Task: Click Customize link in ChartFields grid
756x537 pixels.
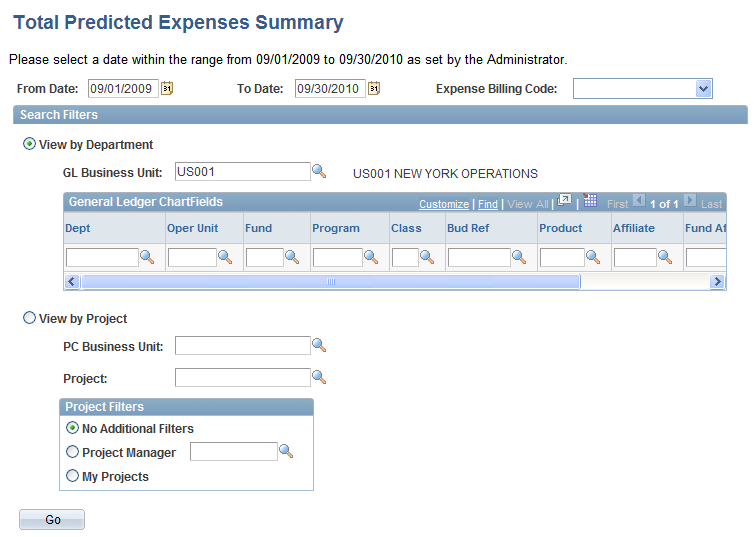Action: click(x=444, y=204)
